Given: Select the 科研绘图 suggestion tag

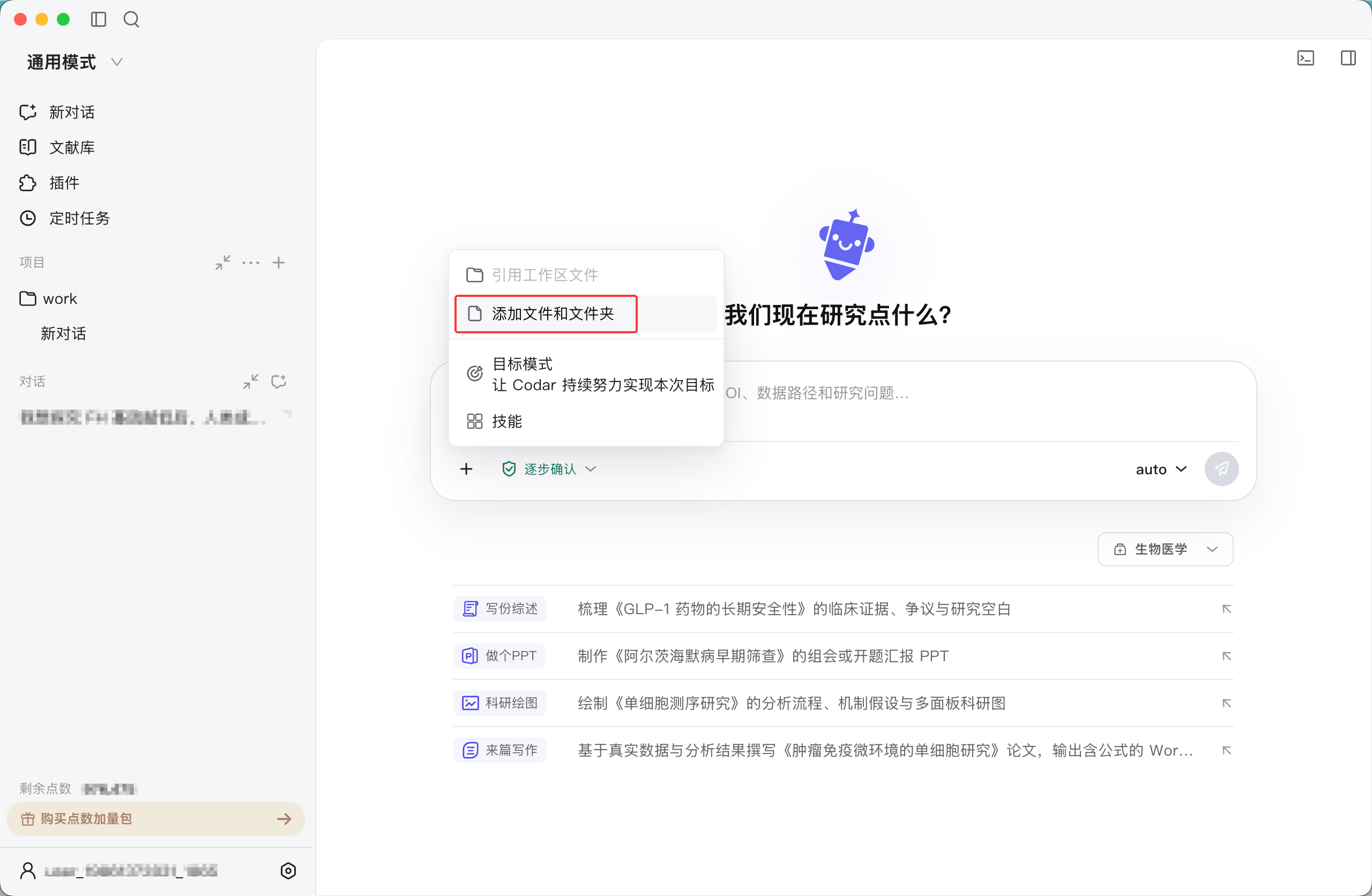Looking at the screenshot, I should pyautogui.click(x=500, y=704).
